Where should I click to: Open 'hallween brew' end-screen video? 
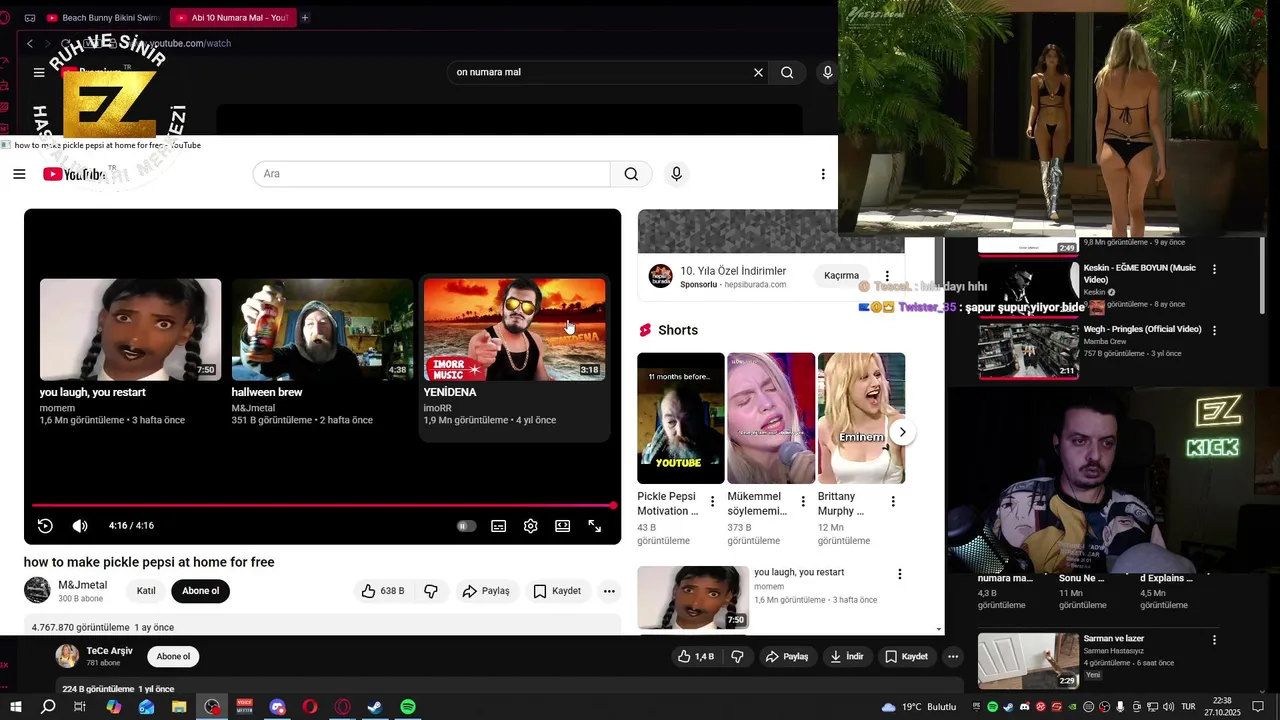(322, 330)
